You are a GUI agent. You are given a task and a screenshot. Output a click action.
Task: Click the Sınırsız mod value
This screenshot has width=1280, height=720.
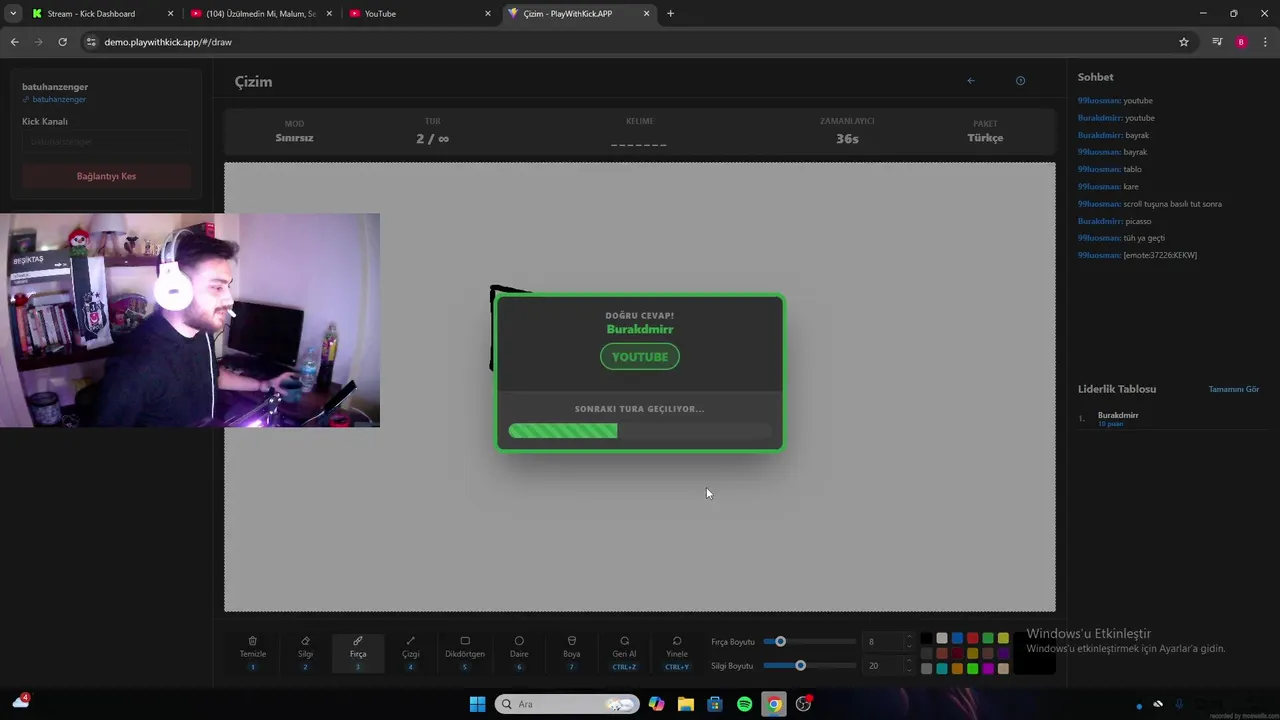point(294,138)
